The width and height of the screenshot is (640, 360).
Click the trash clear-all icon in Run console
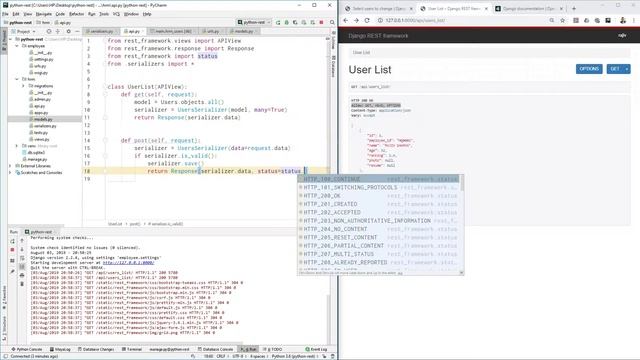click(22, 284)
